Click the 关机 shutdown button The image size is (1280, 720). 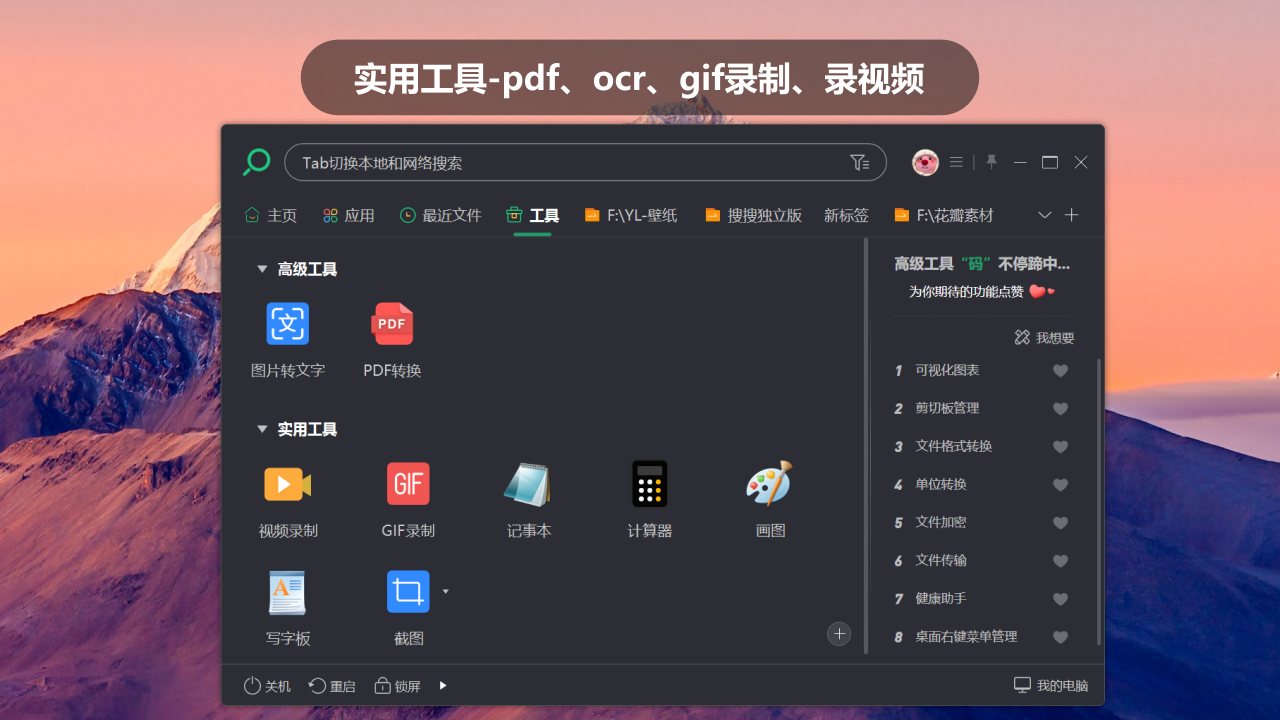(265, 686)
